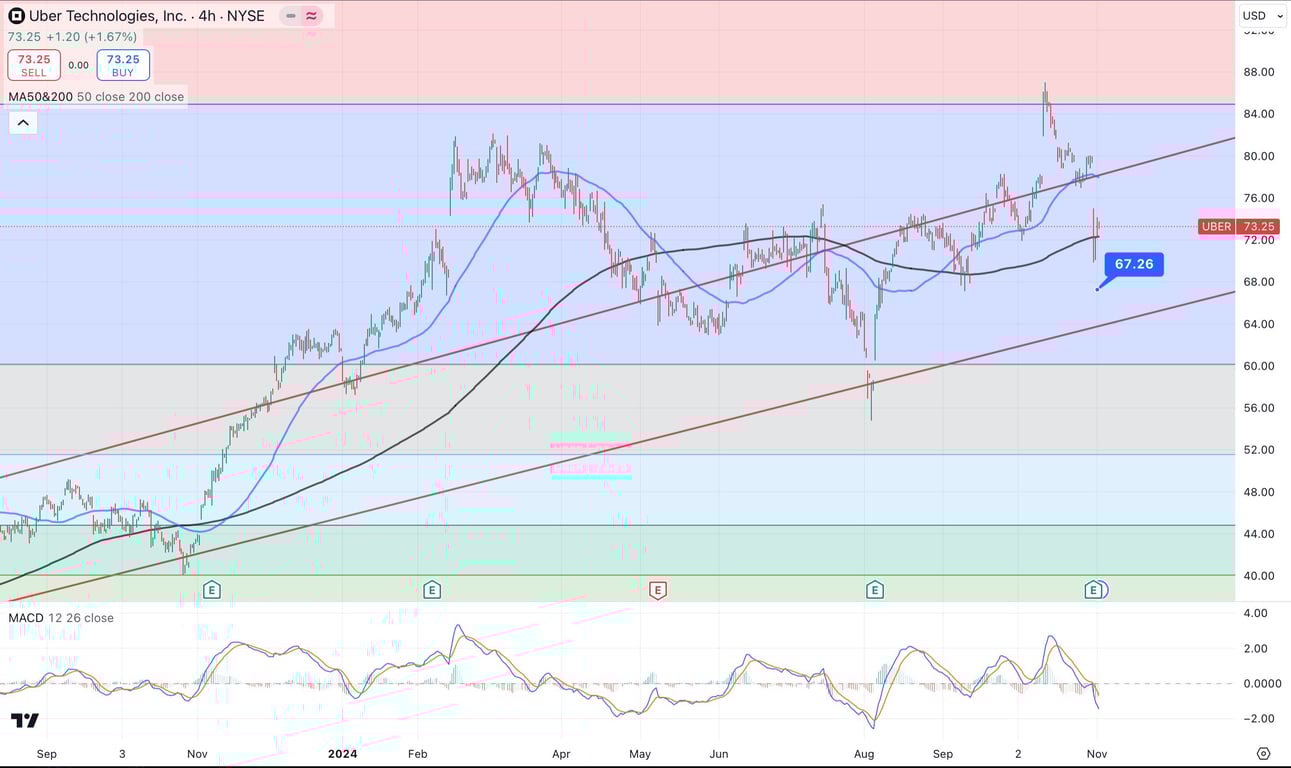The image size is (1291, 768).
Task: Click the SELL 73.25 button
Action: click(x=34, y=65)
